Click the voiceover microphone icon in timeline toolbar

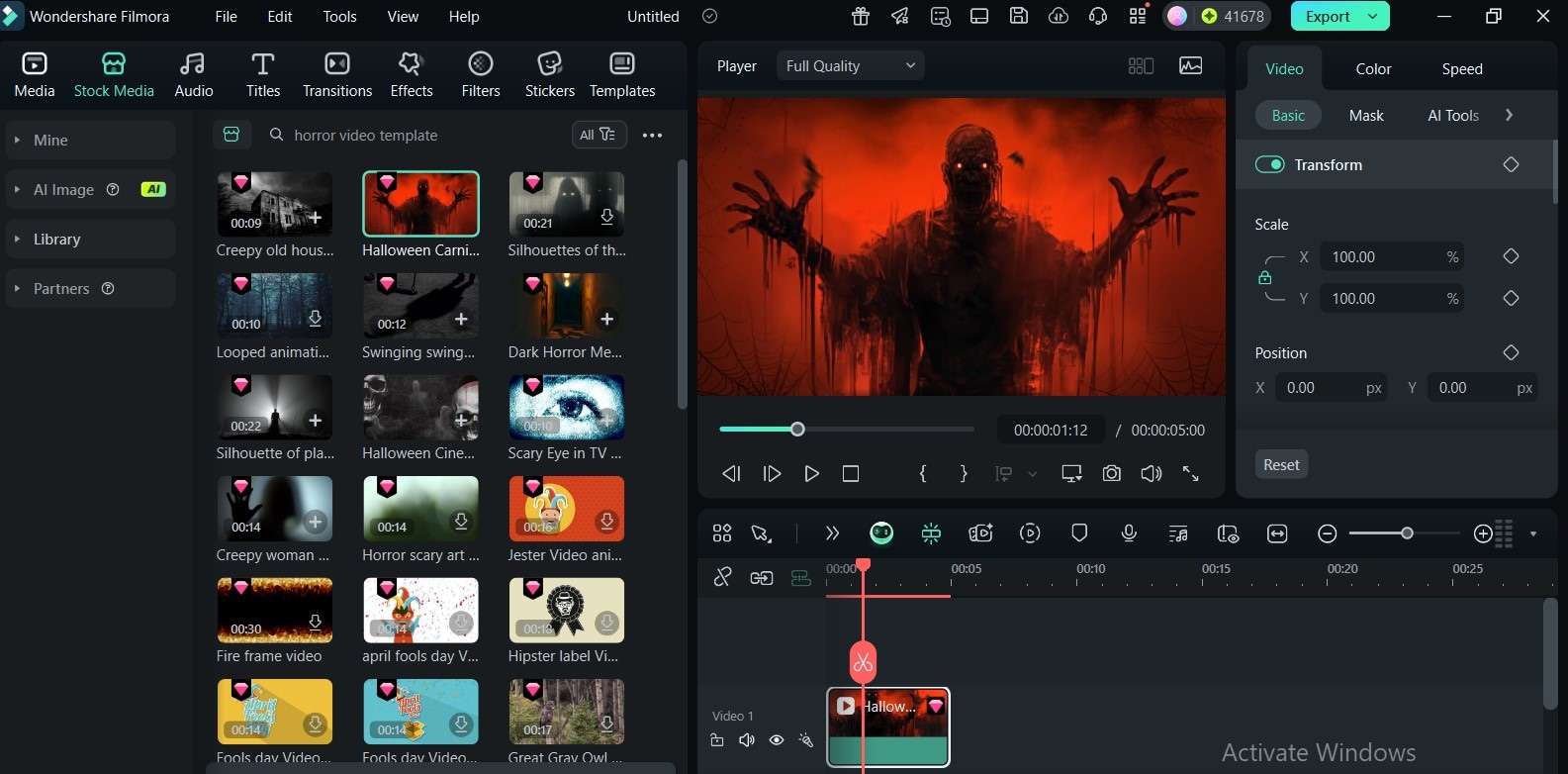tap(1129, 533)
